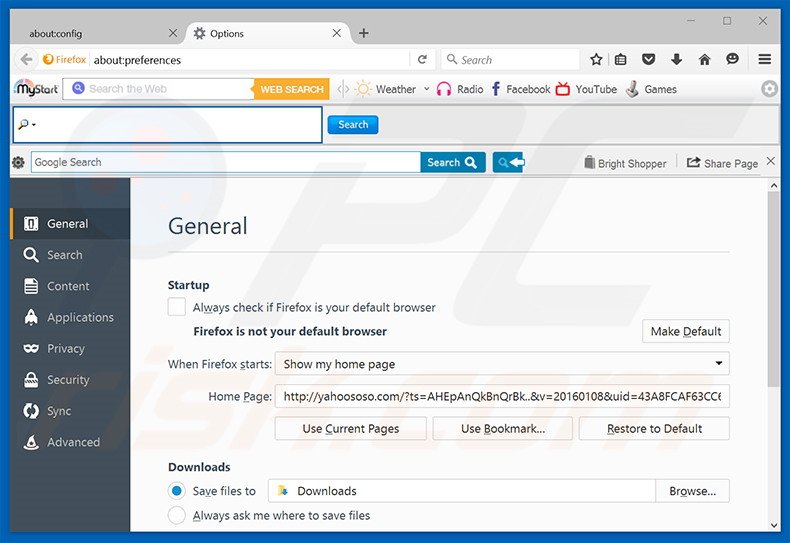The height and width of the screenshot is (543, 790).
Task: Open Bright Shopper
Action: (625, 163)
